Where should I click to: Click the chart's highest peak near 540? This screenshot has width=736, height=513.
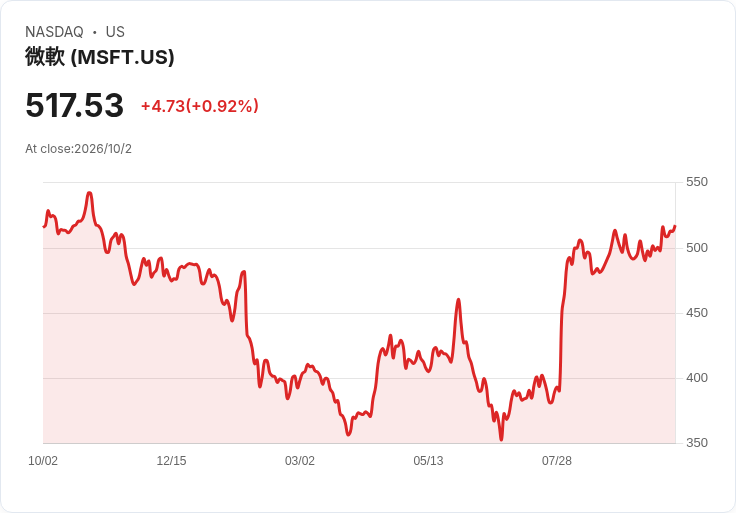89,193
